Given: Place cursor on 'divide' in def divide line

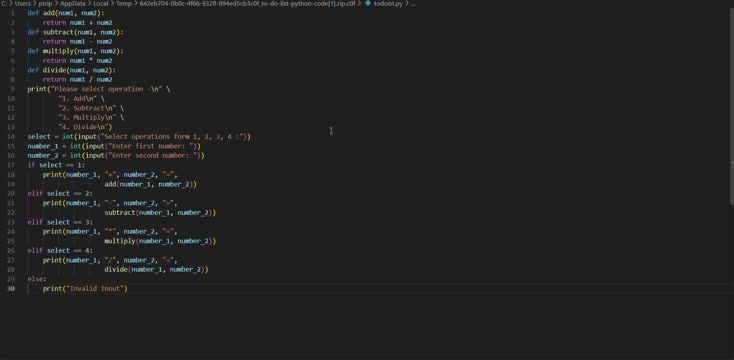Looking at the screenshot, I should pos(55,70).
